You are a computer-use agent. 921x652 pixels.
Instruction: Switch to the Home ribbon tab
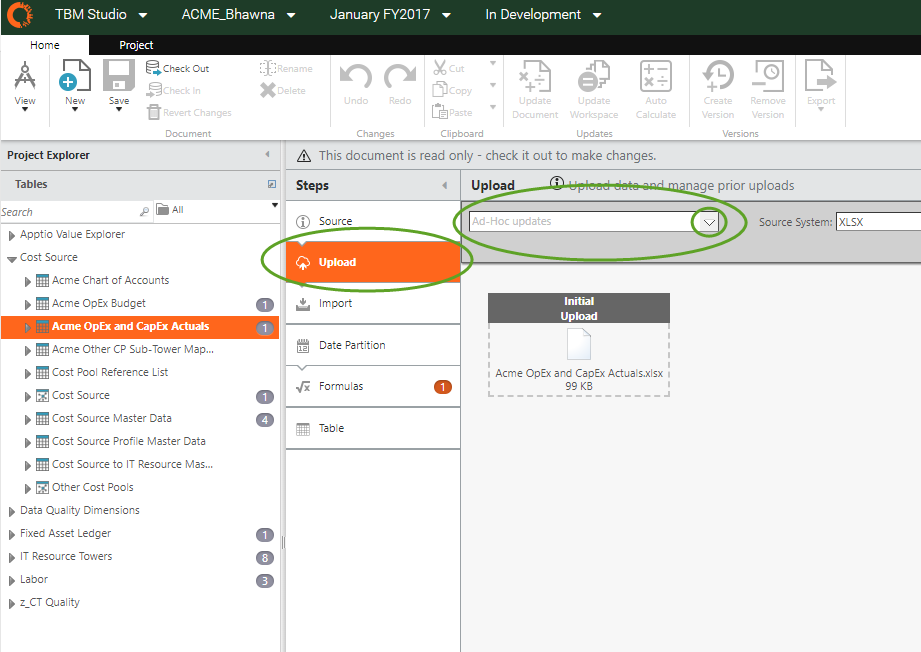point(45,45)
